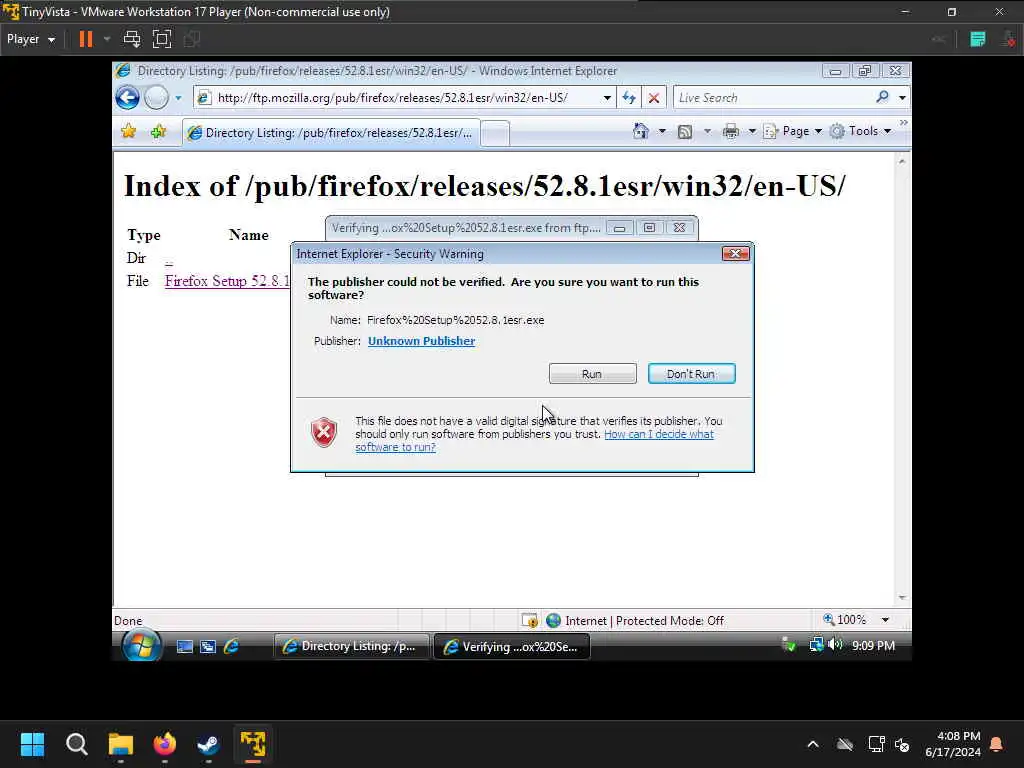The height and width of the screenshot is (768, 1024).
Task: Open Steam from host taskbar
Action: 209,744
